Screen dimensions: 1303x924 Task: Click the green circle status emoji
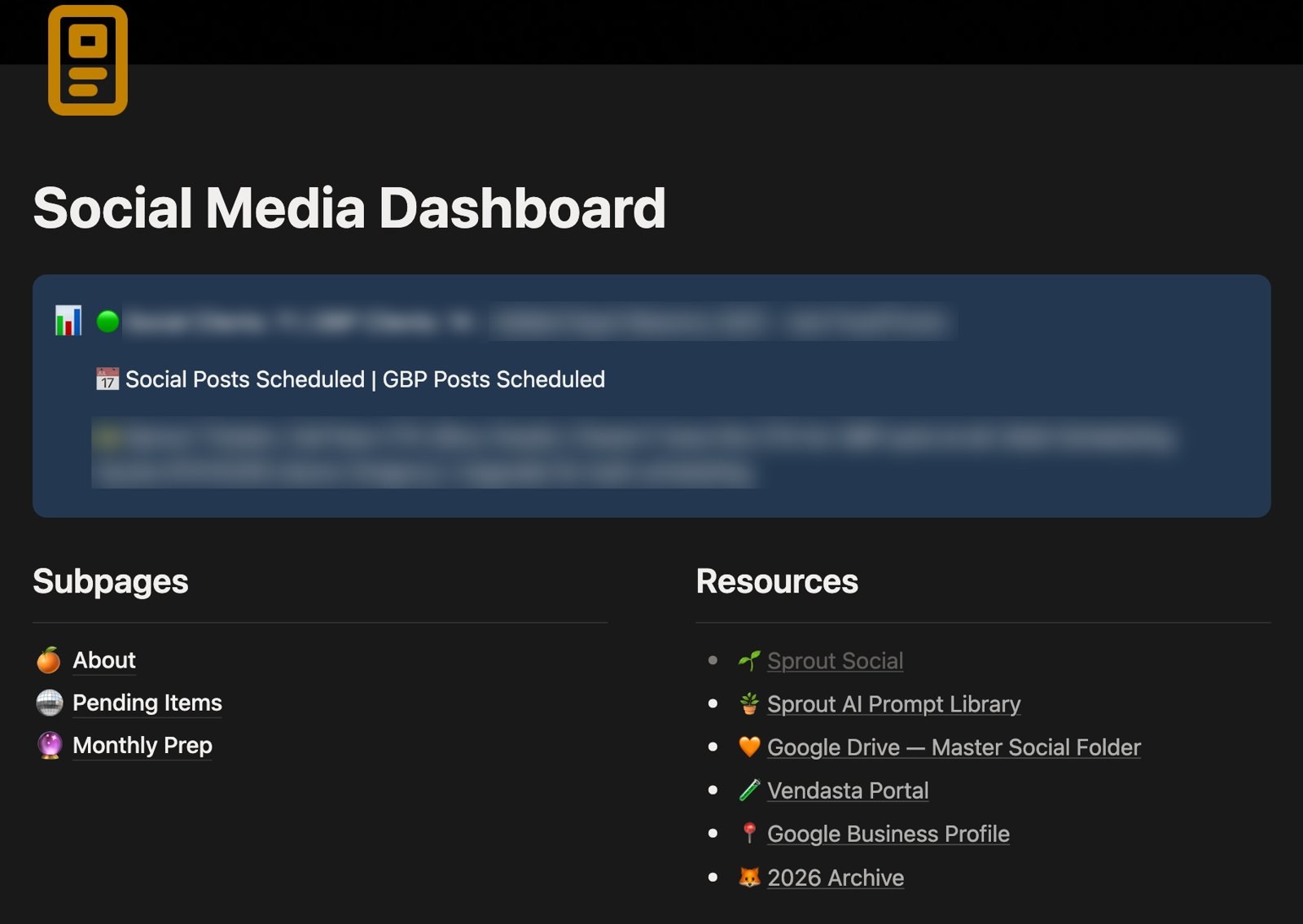pyautogui.click(x=107, y=322)
